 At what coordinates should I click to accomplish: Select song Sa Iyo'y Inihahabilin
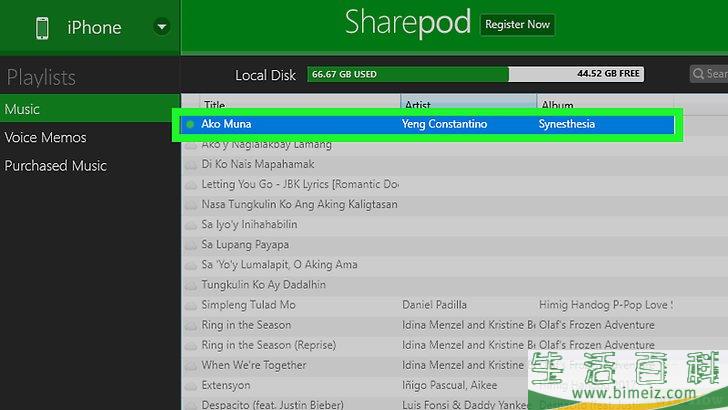click(x=249, y=224)
